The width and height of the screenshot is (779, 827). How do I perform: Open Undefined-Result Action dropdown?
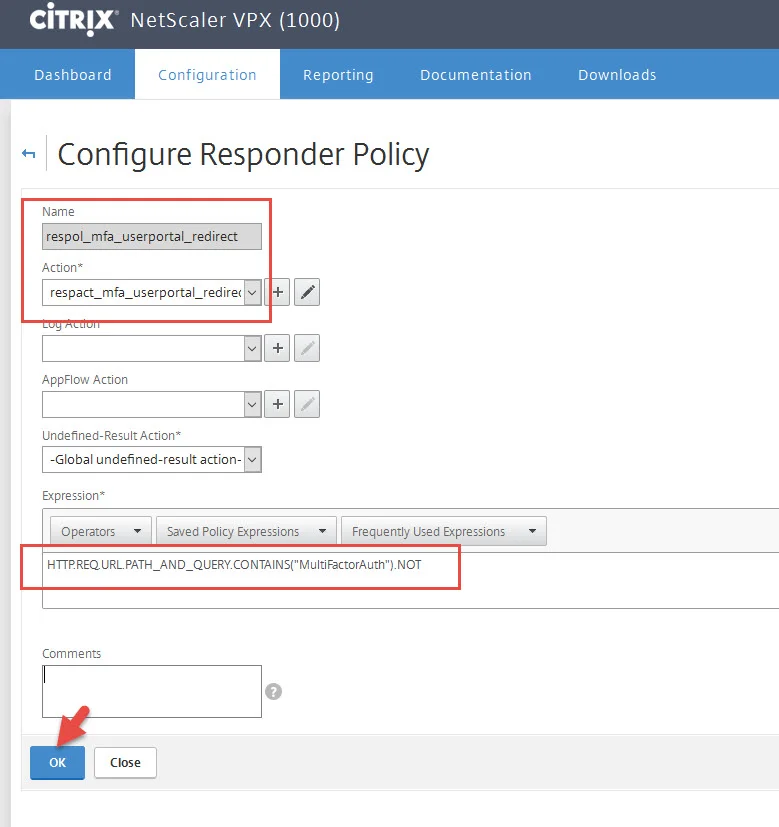pos(253,459)
